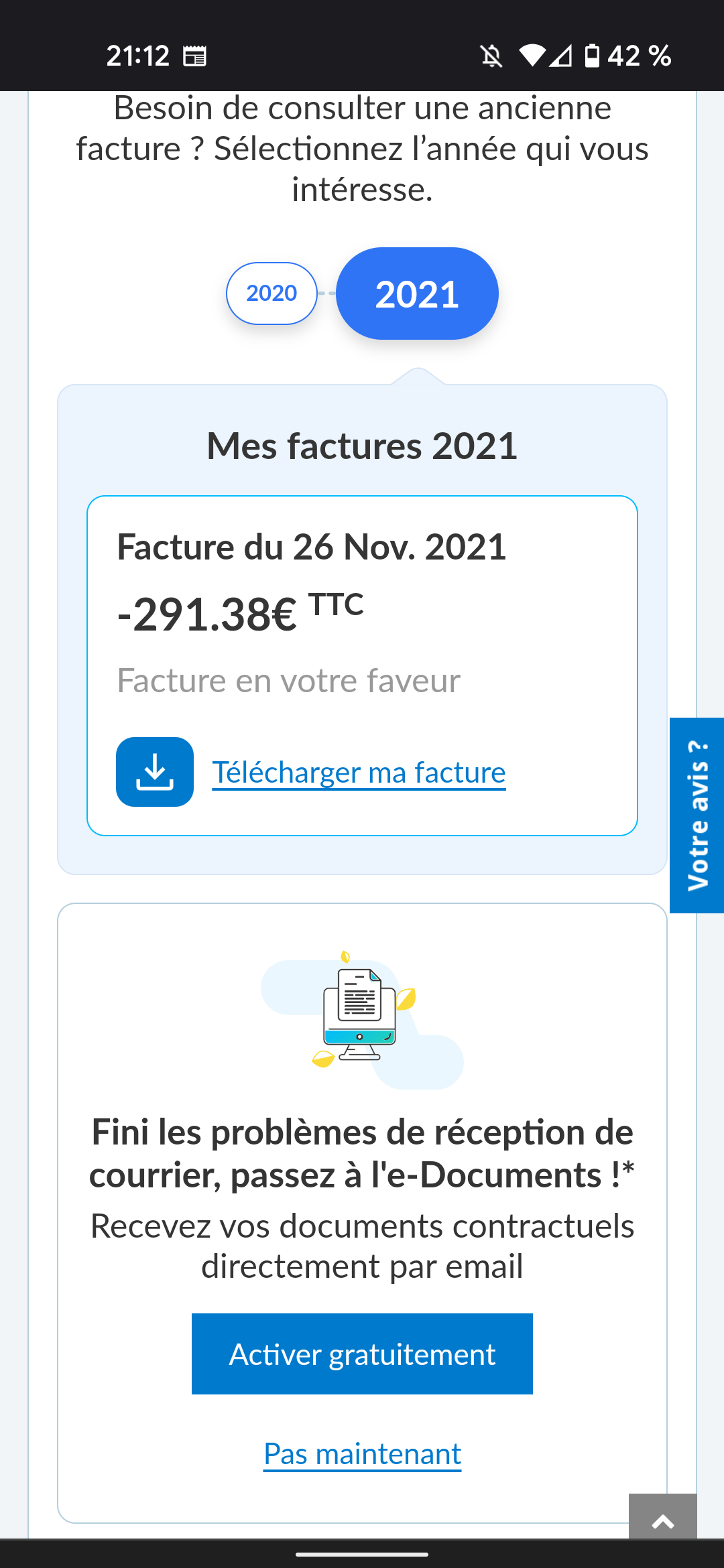
Task: Tap the muted notifications bell icon
Action: [491, 56]
